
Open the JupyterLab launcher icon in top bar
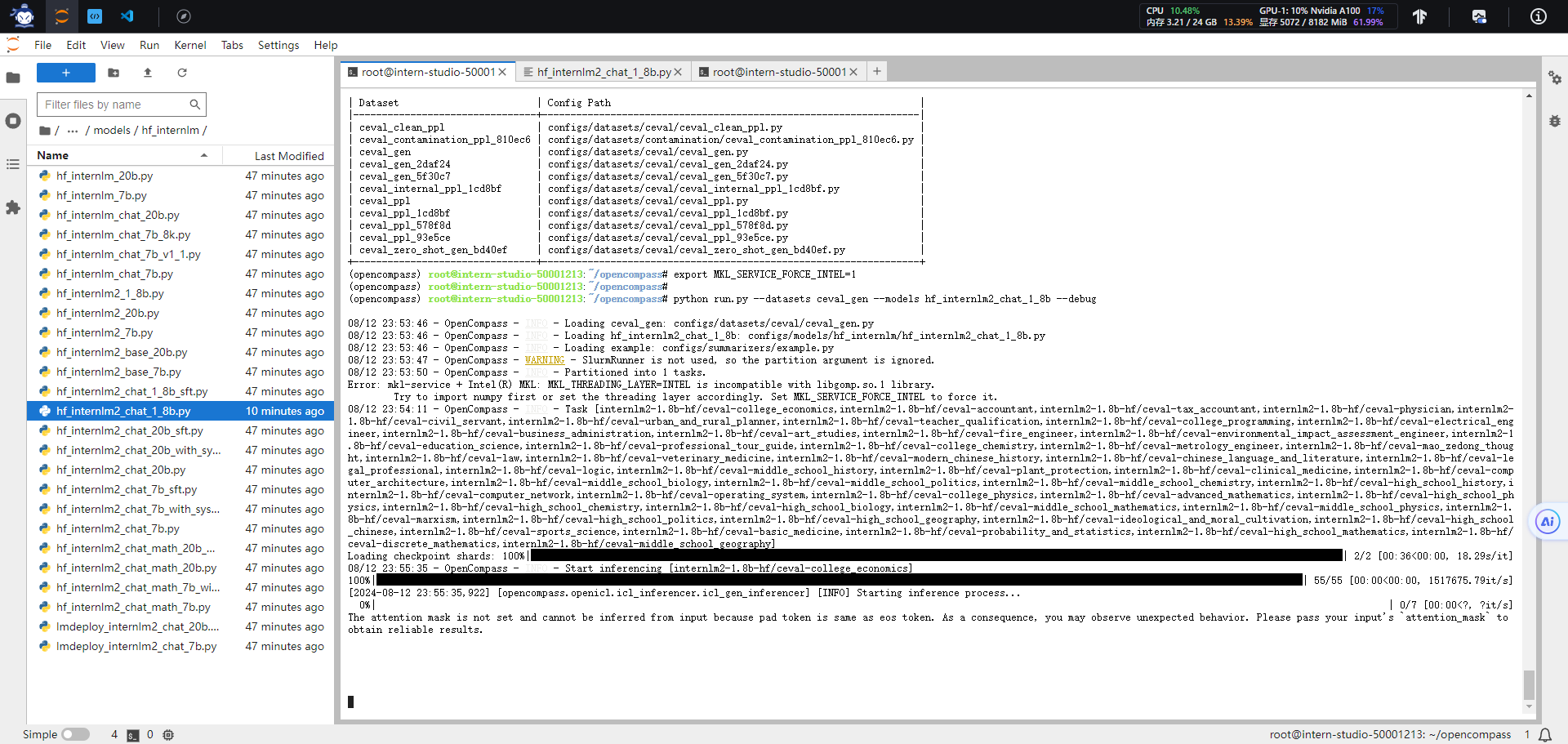(x=62, y=16)
